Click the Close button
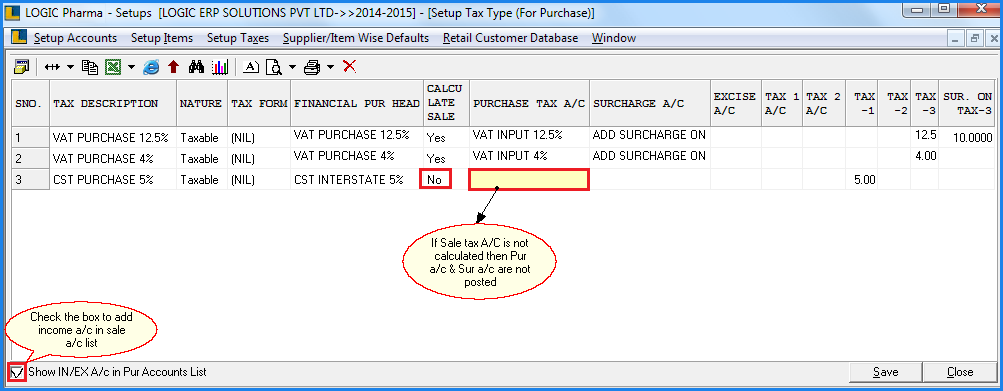Image resolution: width=1003 pixels, height=391 pixels. [x=960, y=372]
